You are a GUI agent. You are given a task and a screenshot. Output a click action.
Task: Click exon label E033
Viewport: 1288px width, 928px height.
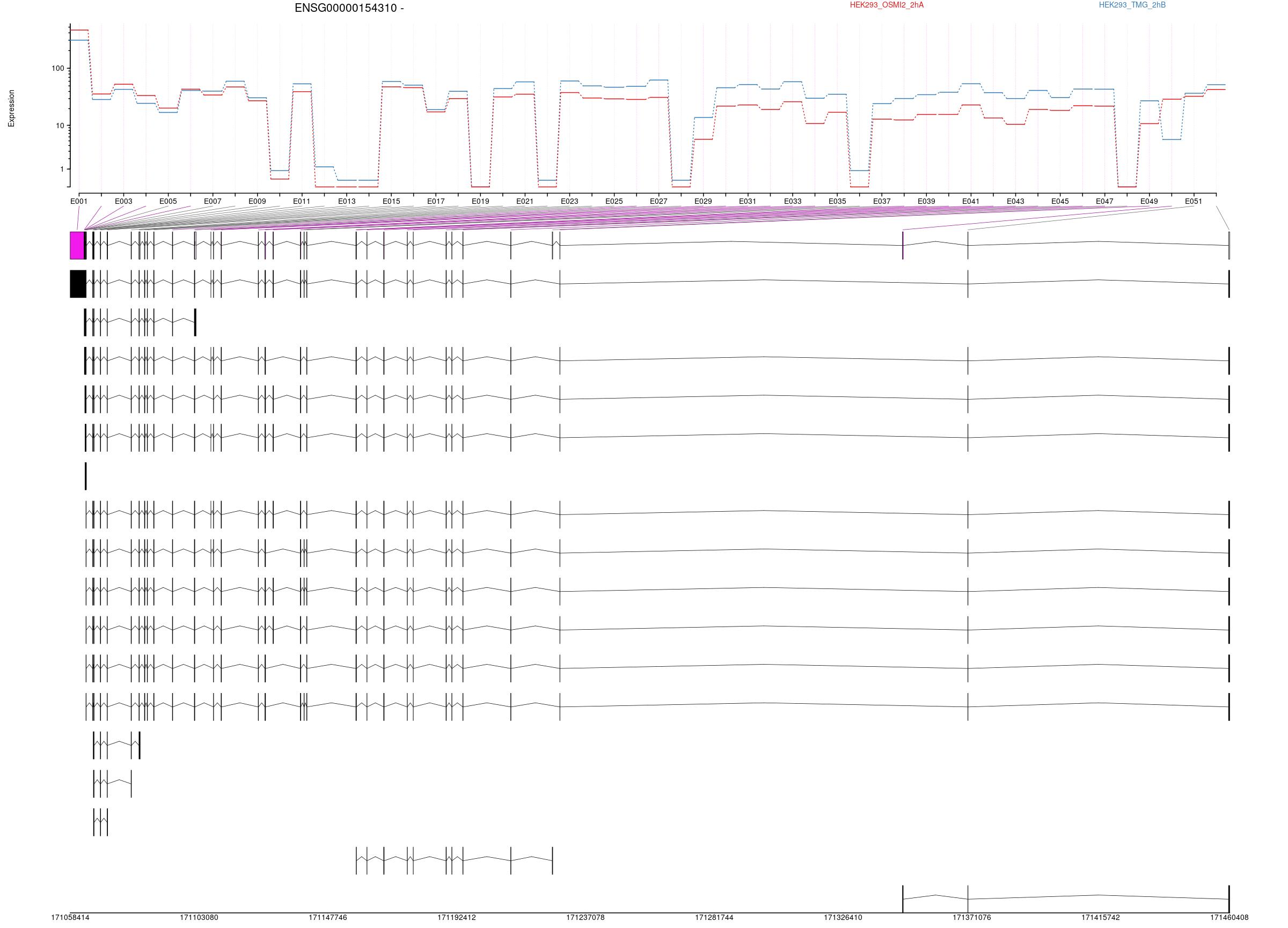point(793,202)
